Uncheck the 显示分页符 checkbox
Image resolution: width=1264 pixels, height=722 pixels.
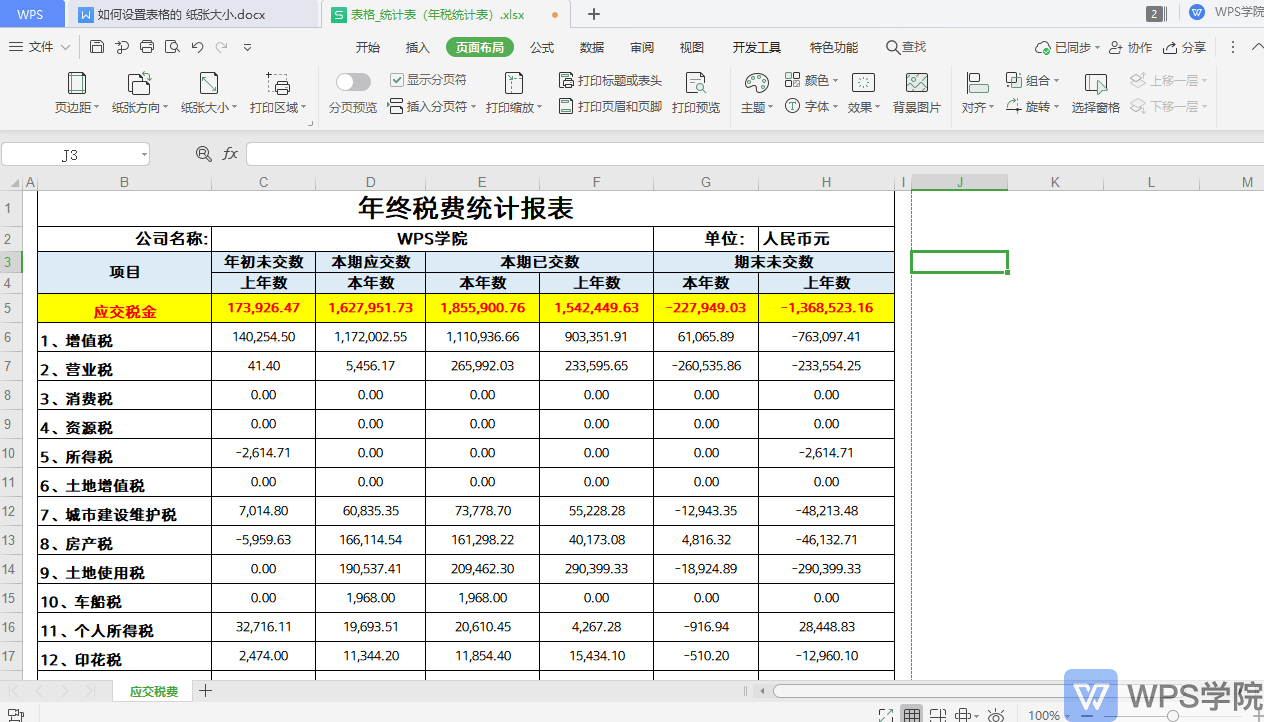click(397, 80)
